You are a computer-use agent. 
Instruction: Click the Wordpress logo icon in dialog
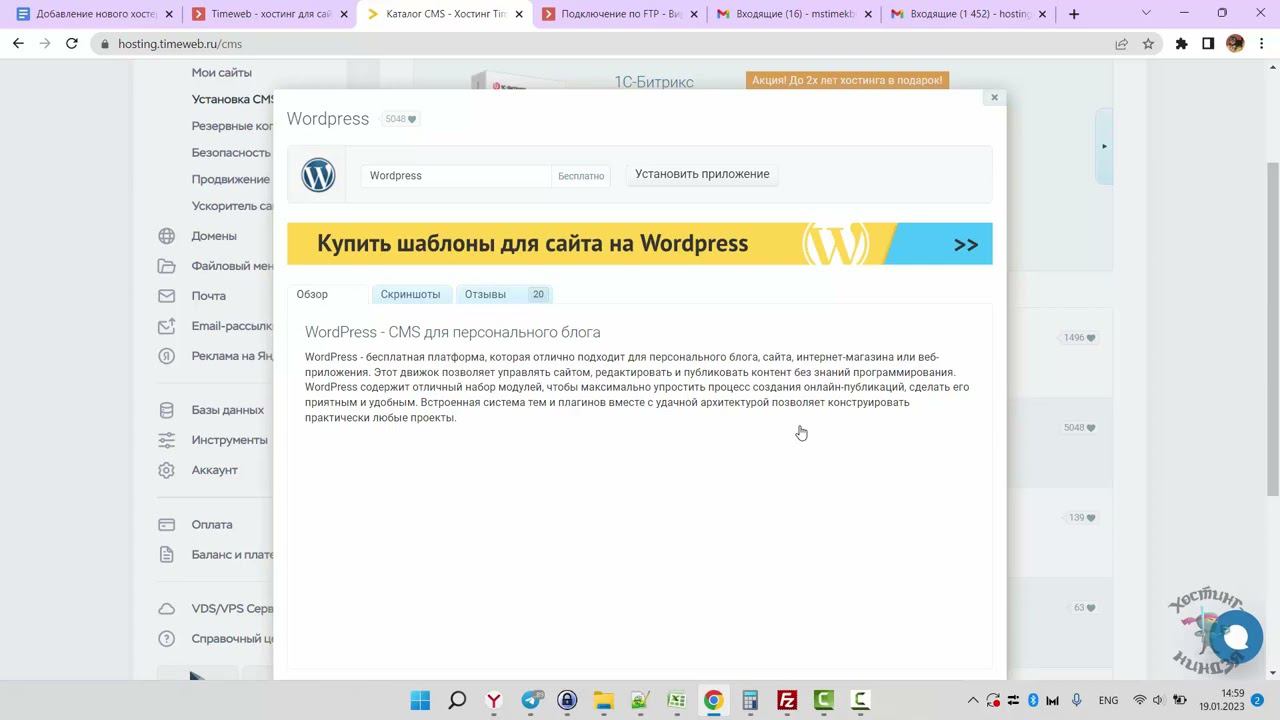318,175
